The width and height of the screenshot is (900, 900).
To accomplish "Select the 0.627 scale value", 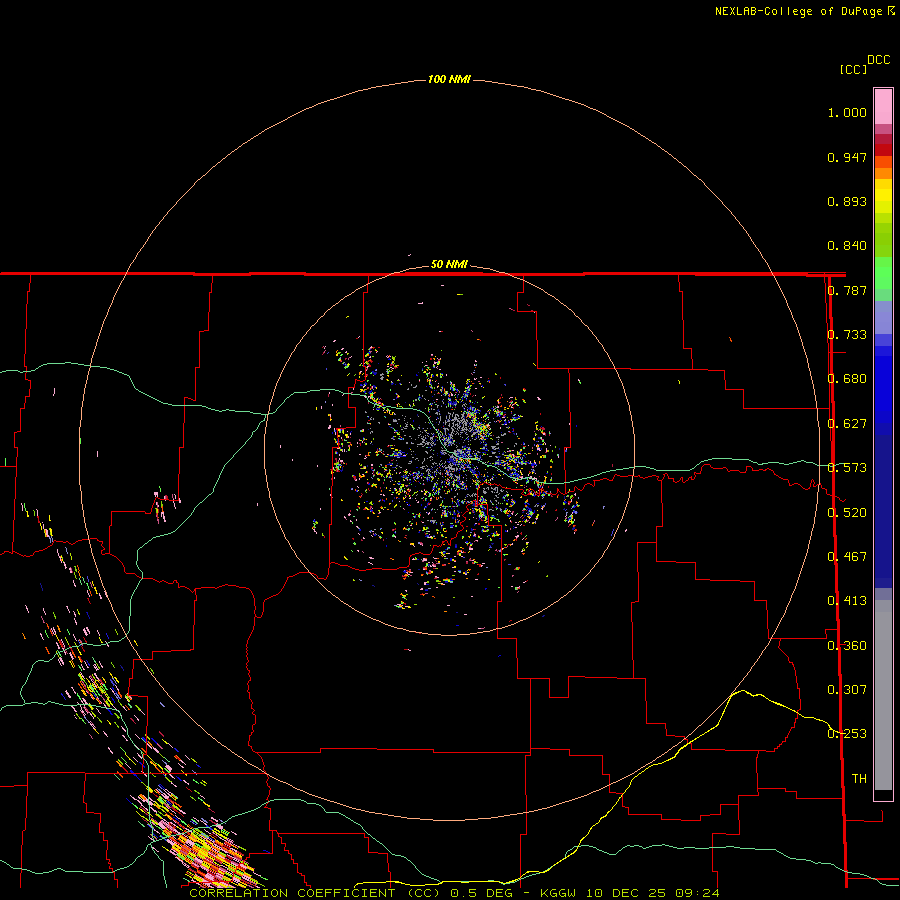I will (847, 424).
